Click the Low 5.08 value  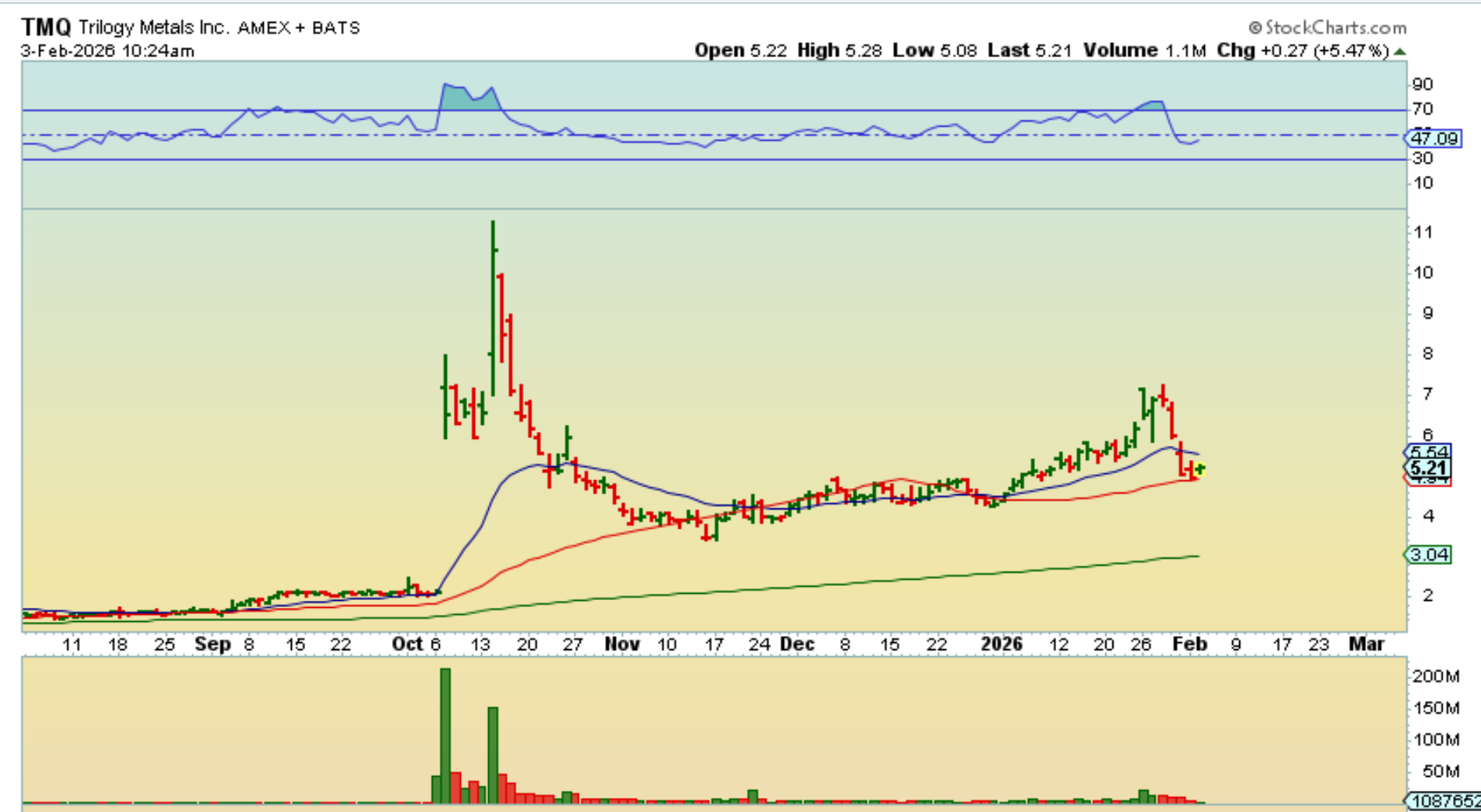point(935,51)
